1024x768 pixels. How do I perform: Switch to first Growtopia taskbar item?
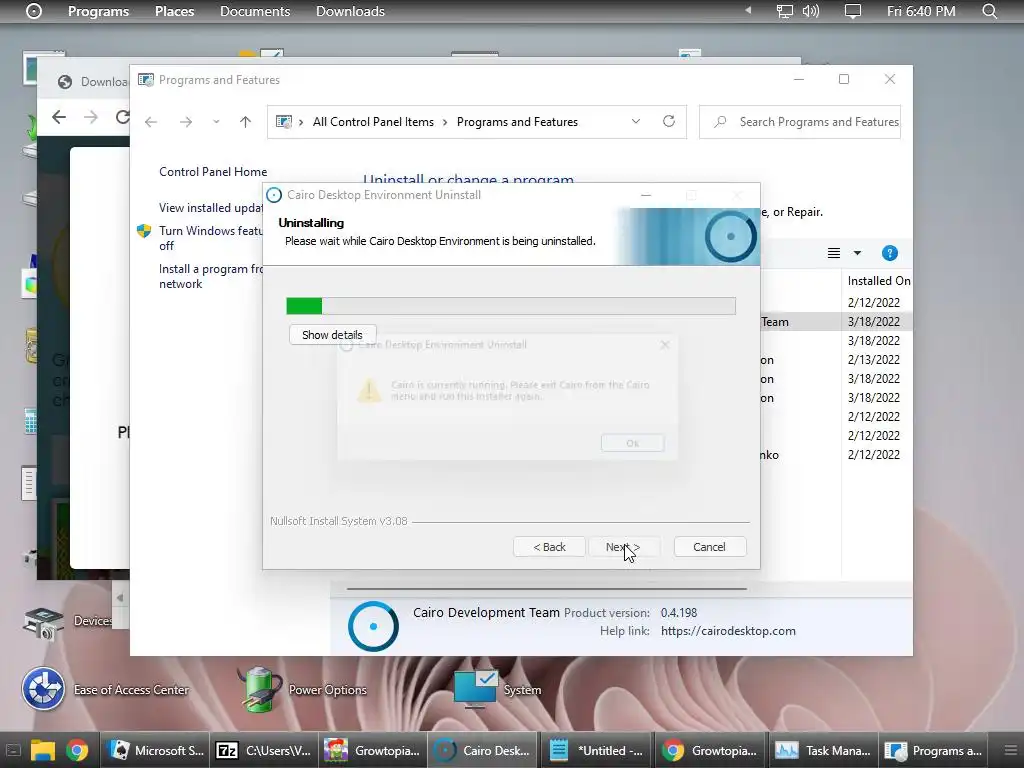[x=373, y=750]
